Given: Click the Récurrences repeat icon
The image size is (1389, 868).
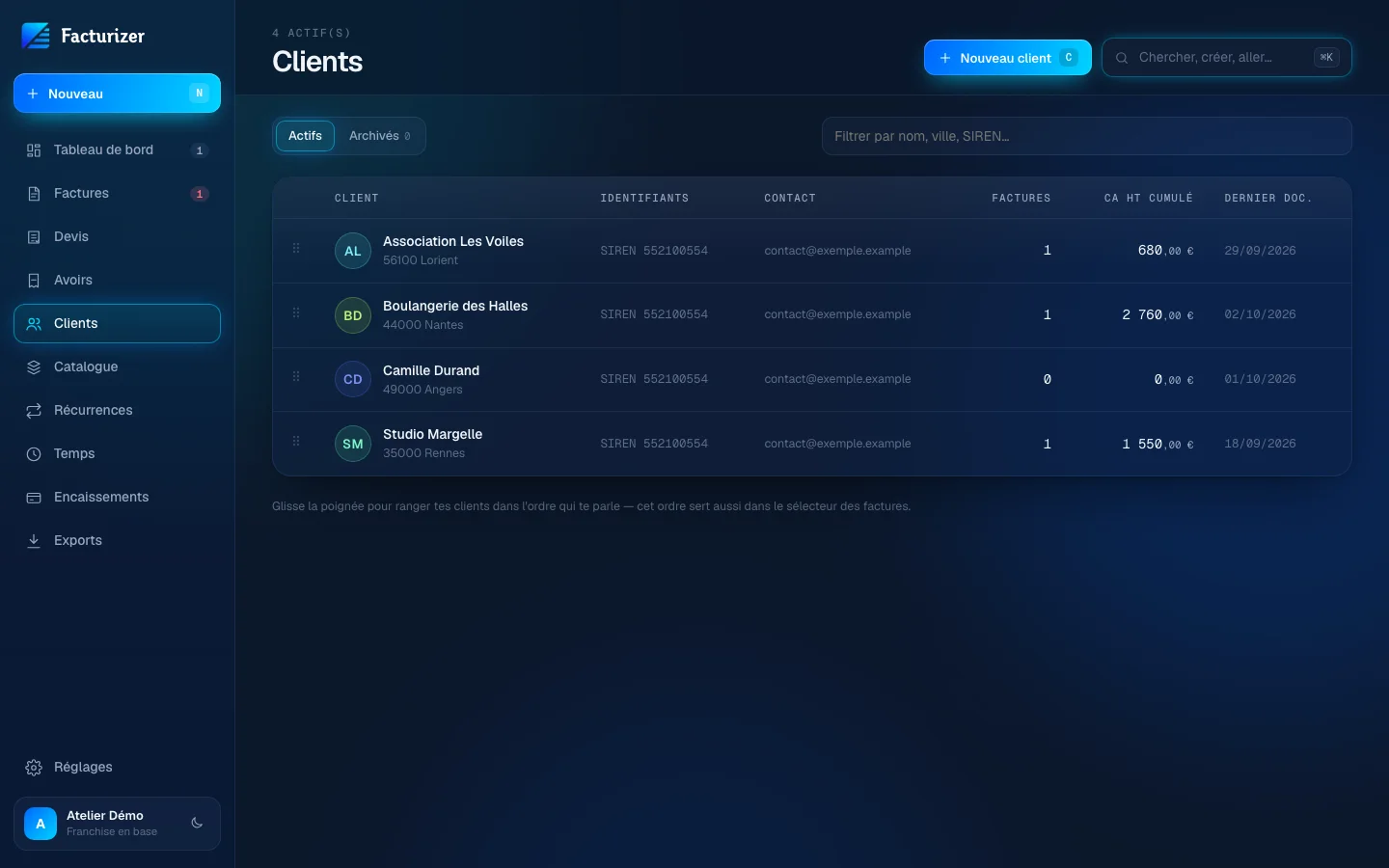Looking at the screenshot, I should click(34, 411).
